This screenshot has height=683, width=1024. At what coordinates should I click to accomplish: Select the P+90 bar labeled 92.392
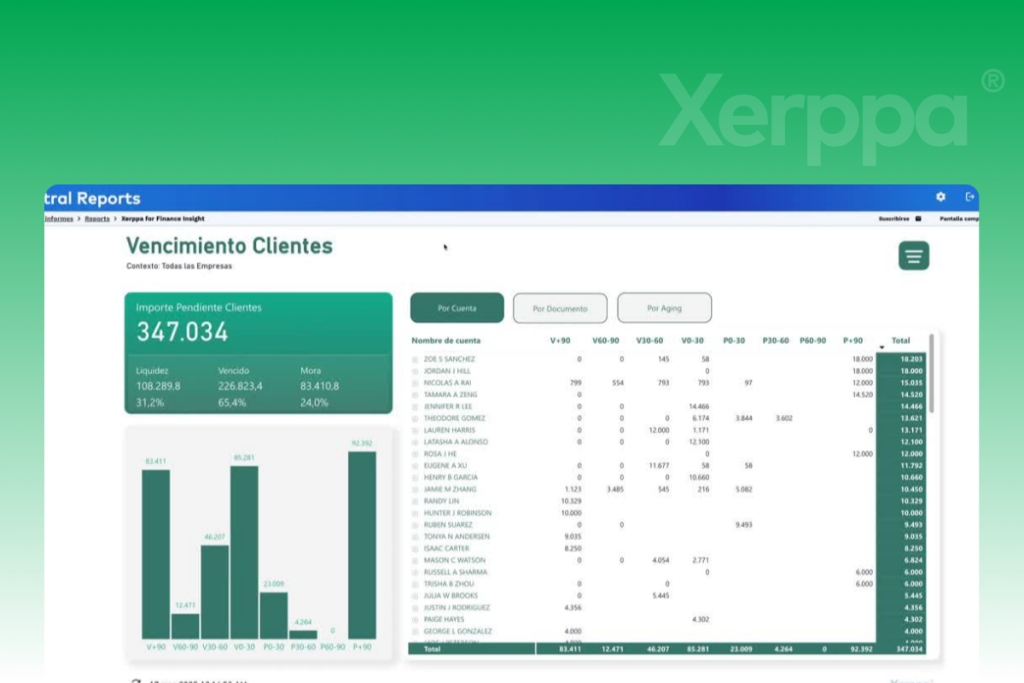click(362, 545)
